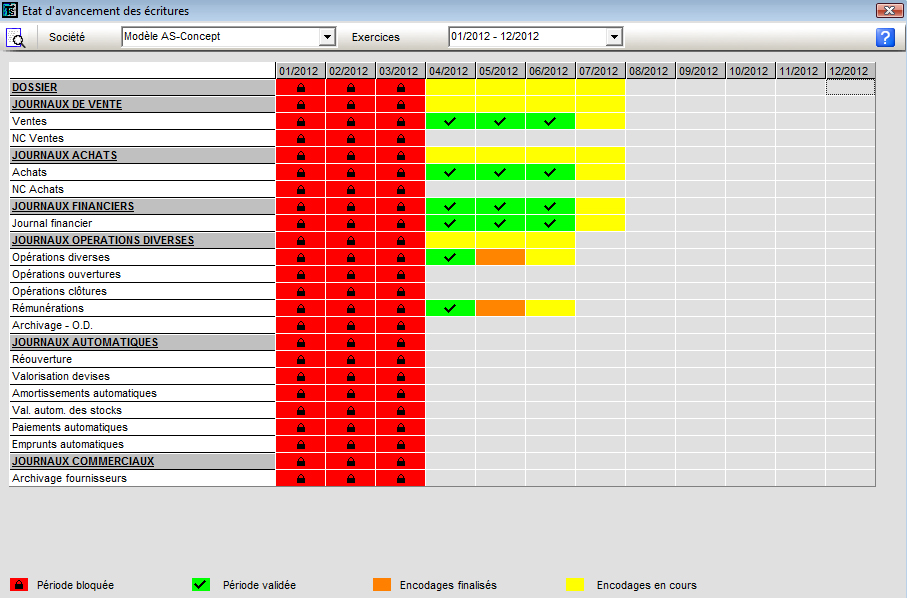This screenshot has height=598, width=907.
Task: Select the 07/2012 column header
Action: click(x=600, y=71)
